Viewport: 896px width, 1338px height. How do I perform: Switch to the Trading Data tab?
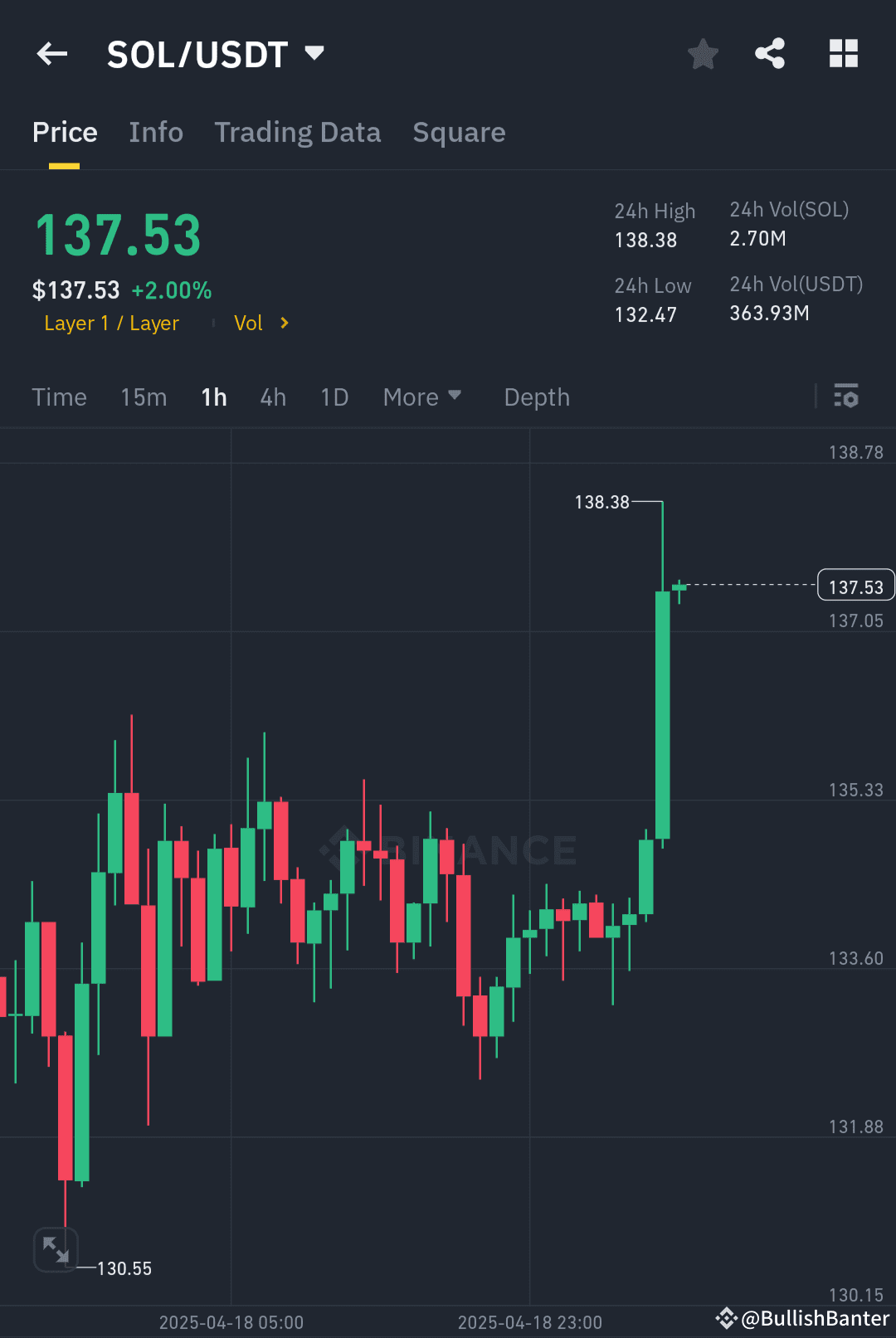298,132
